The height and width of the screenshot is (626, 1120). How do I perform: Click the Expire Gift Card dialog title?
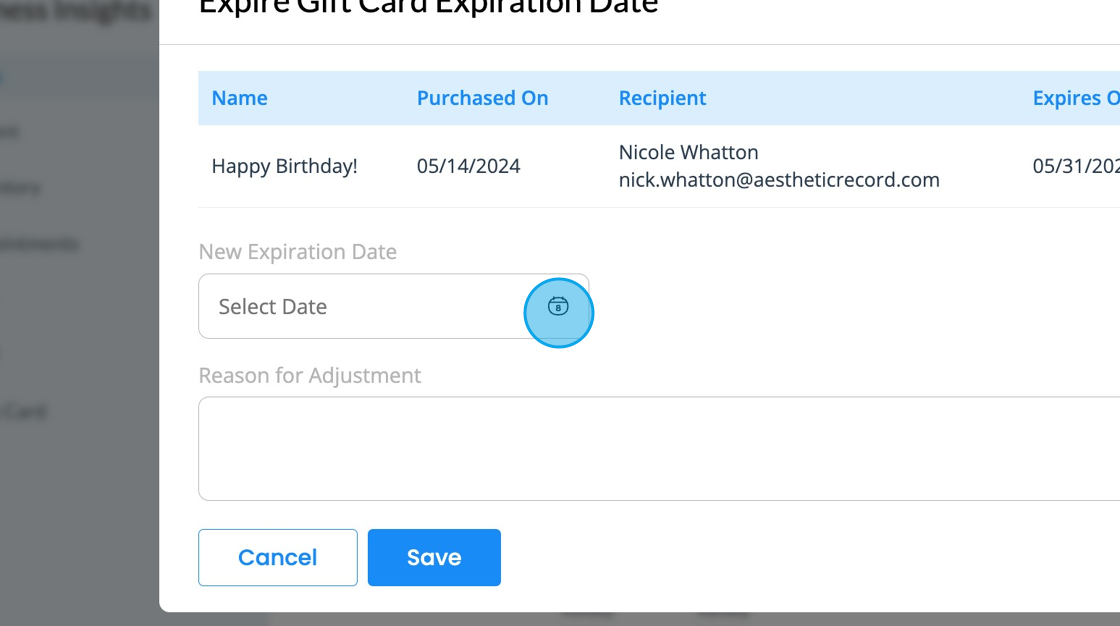(x=428, y=8)
